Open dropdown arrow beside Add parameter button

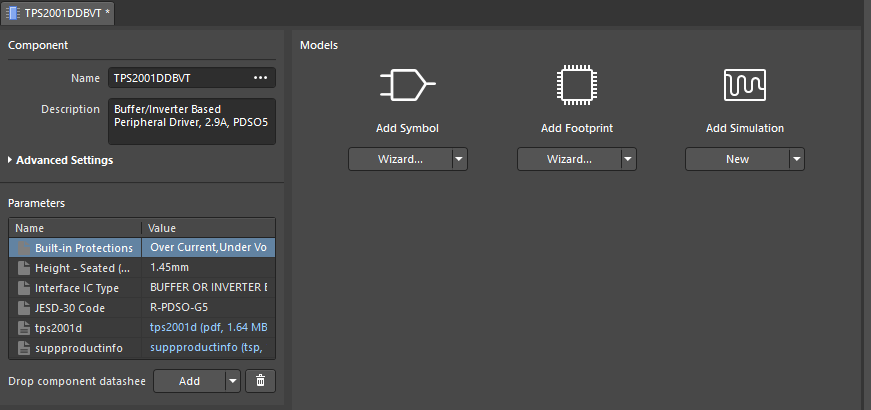[x=233, y=381]
